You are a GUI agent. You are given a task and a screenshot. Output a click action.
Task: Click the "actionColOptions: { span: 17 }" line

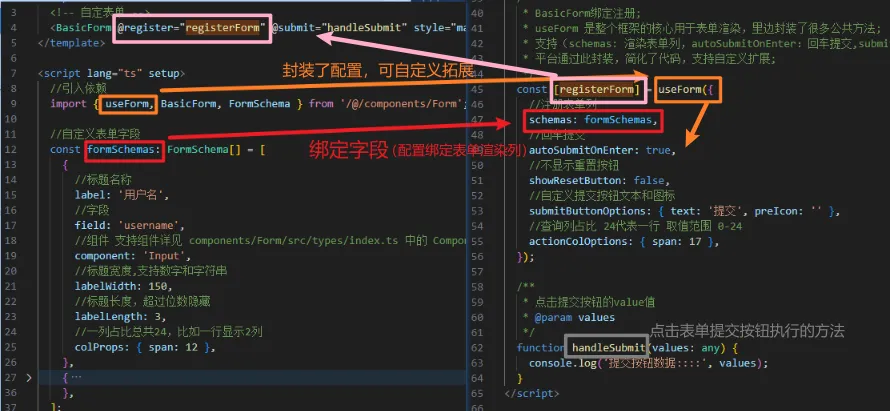624,242
